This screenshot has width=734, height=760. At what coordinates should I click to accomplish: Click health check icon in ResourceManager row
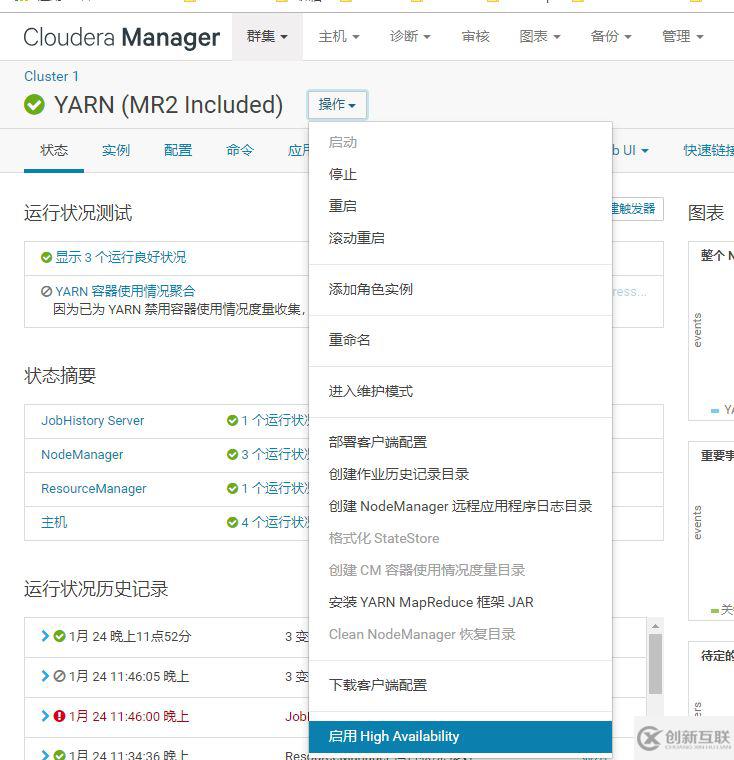click(x=232, y=488)
